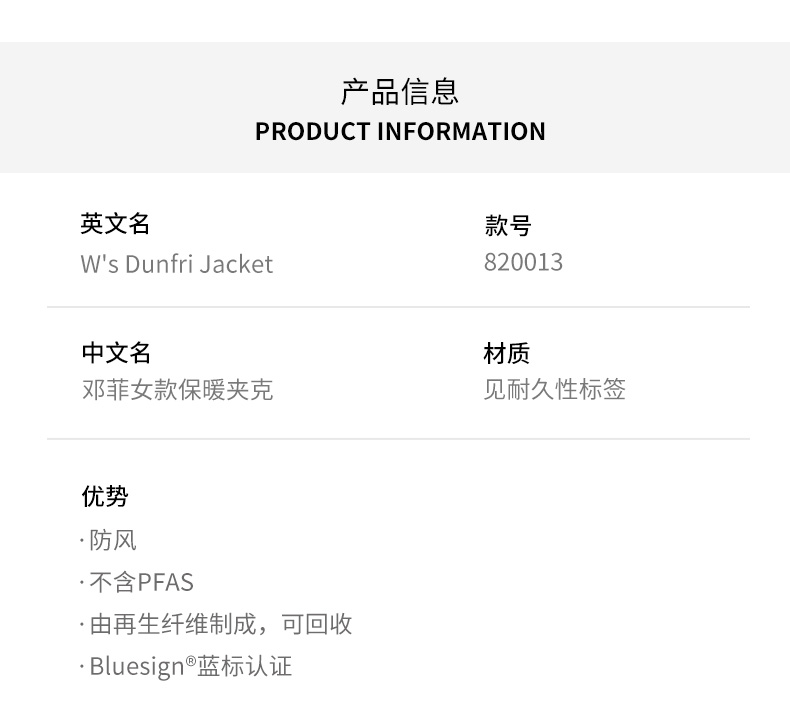Image resolution: width=790 pixels, height=706 pixels.
Task: Click the 产品信息 heading
Action: click(x=400, y=92)
